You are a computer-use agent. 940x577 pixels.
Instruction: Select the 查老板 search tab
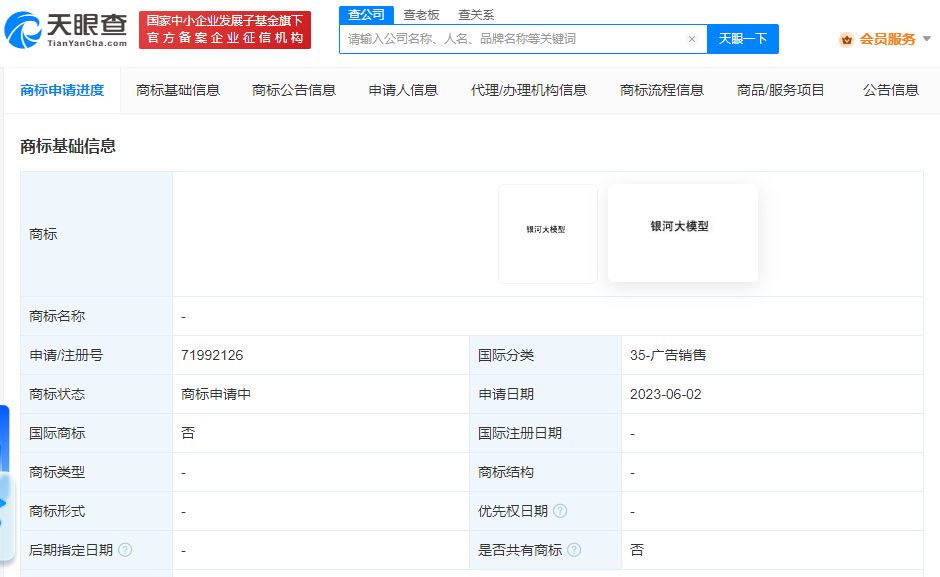[421, 15]
